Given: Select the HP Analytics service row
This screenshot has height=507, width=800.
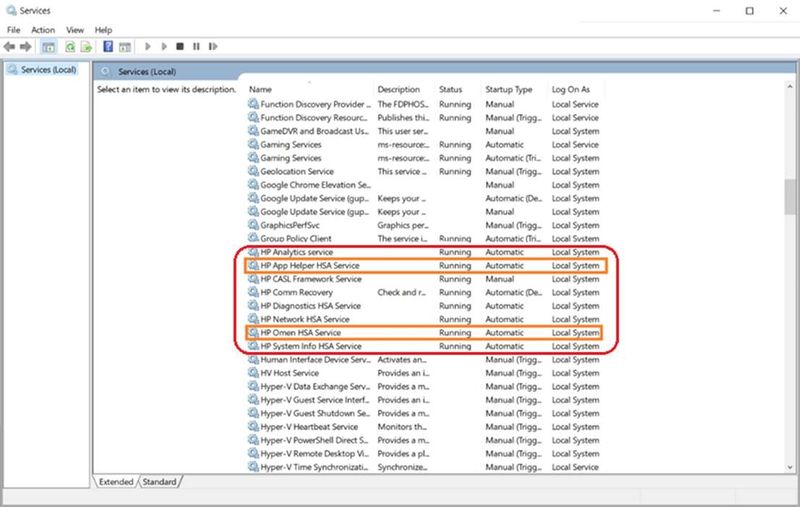Looking at the screenshot, I should (425, 252).
